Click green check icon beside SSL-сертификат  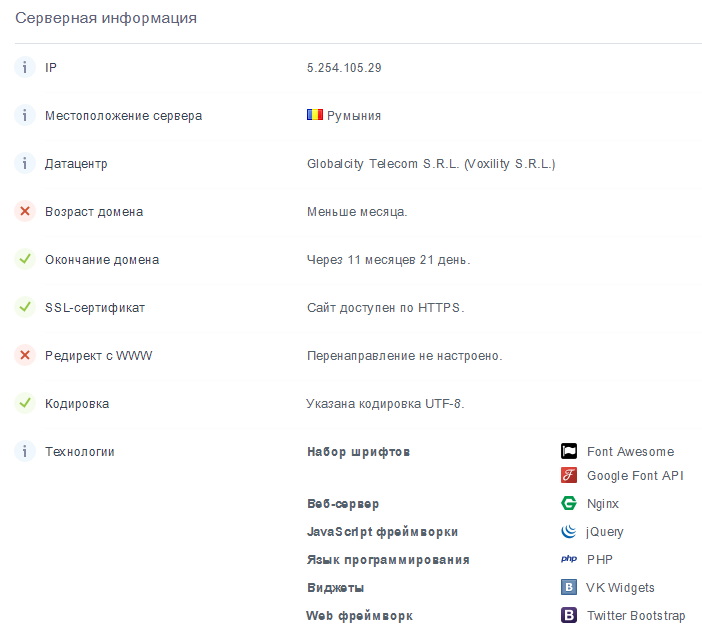click(25, 307)
